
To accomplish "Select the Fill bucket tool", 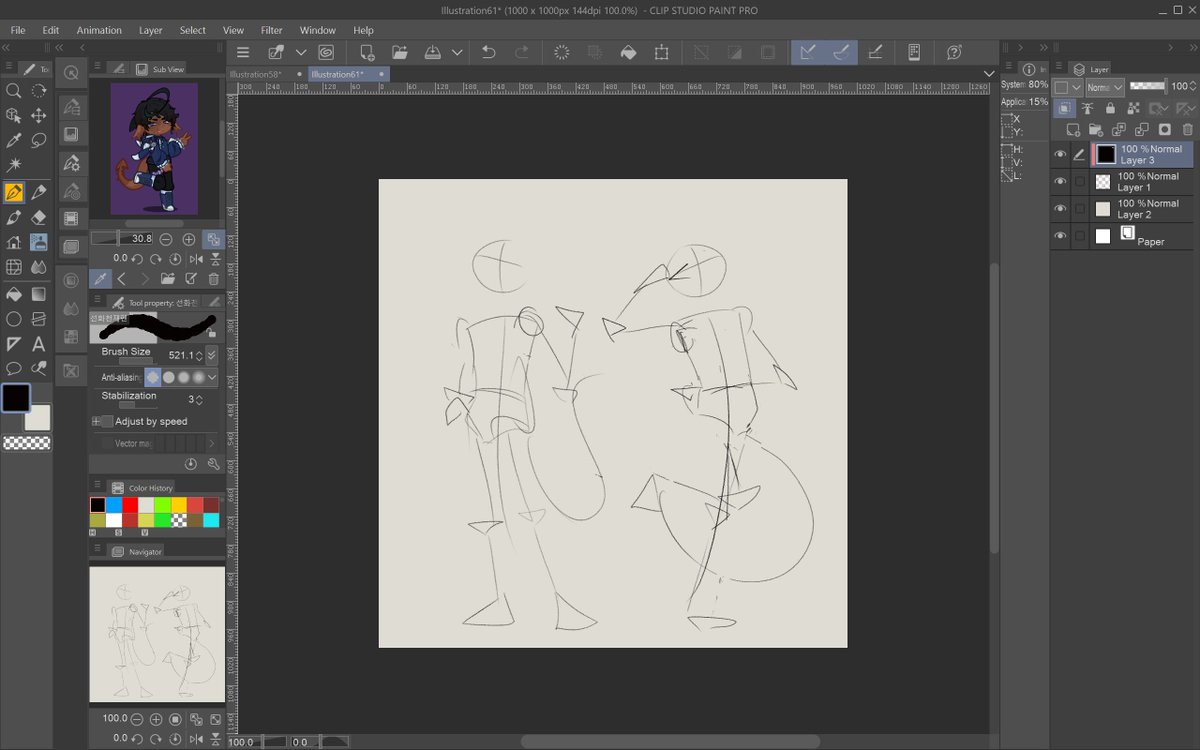I will click(x=14, y=294).
